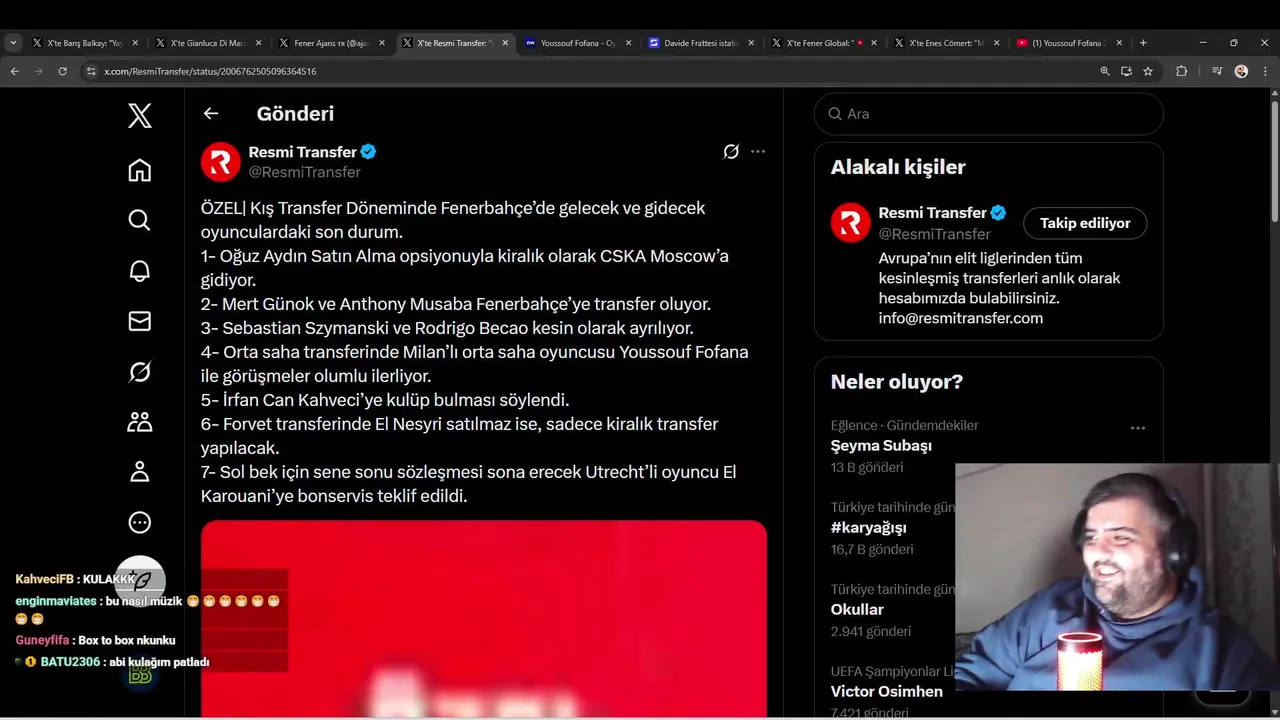1280x720 pixels.
Task: Open Chrome three-dot menu
Action: [1265, 71]
